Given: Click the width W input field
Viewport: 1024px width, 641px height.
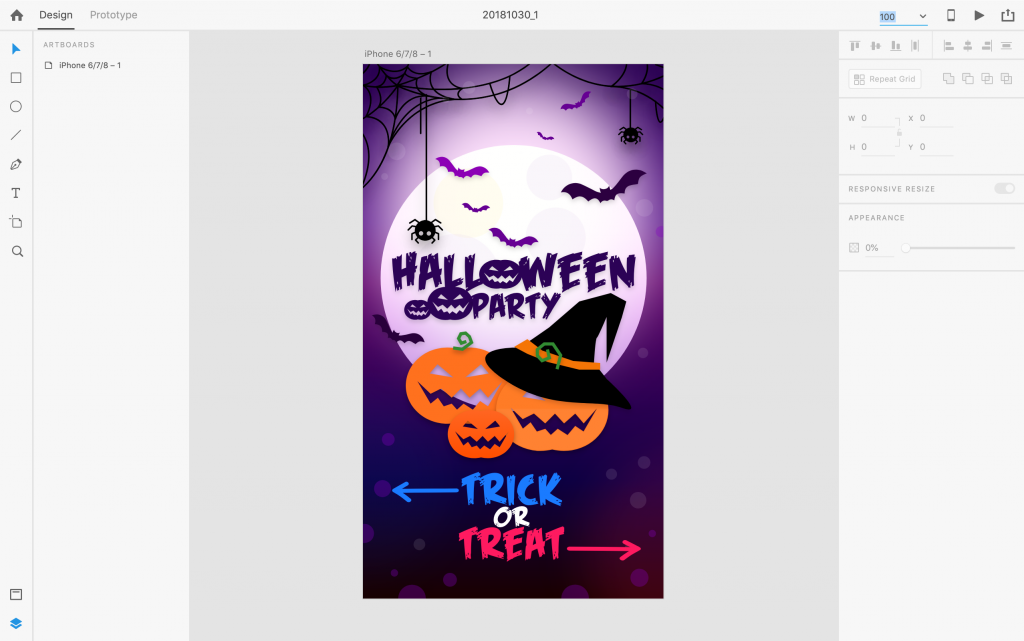Looking at the screenshot, I should coord(877,118).
